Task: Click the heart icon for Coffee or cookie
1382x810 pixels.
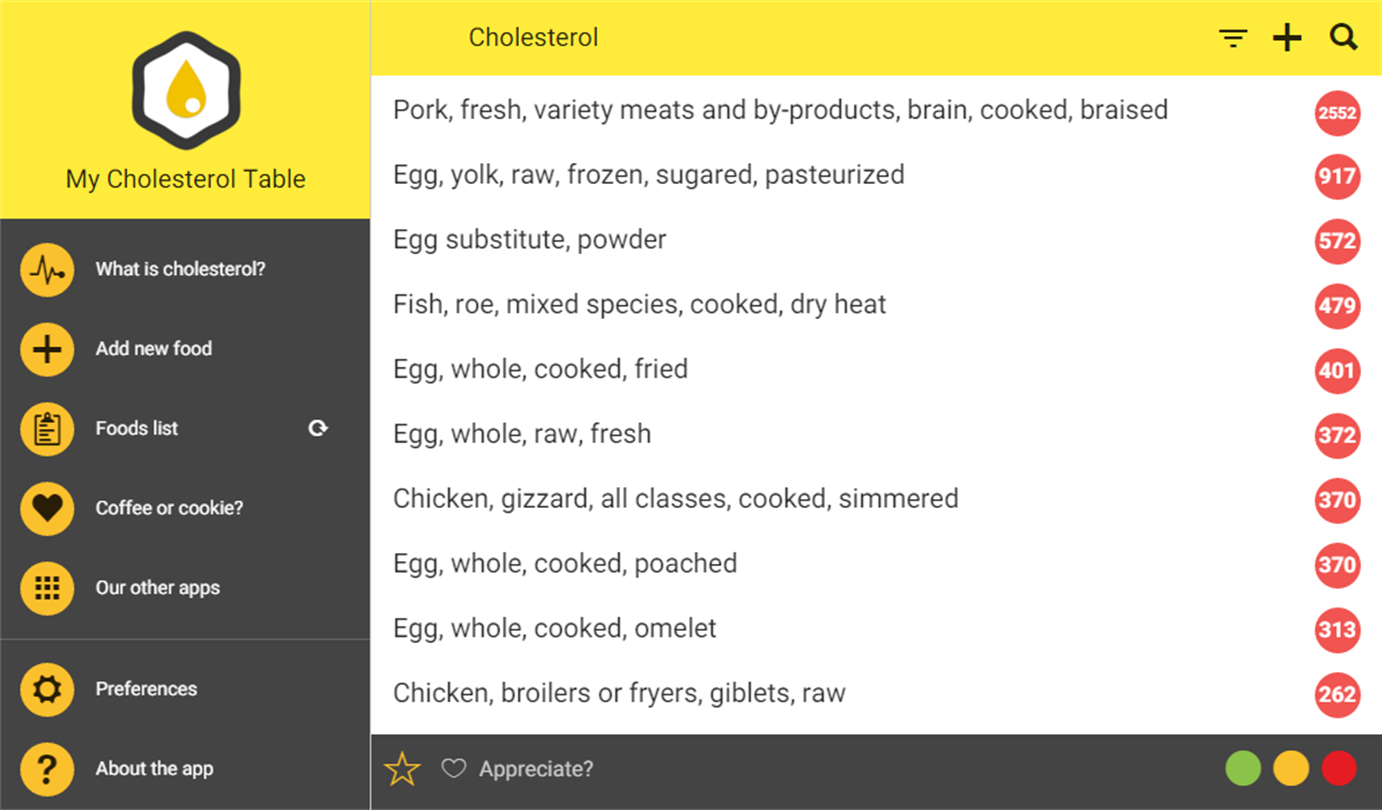Action: [47, 508]
